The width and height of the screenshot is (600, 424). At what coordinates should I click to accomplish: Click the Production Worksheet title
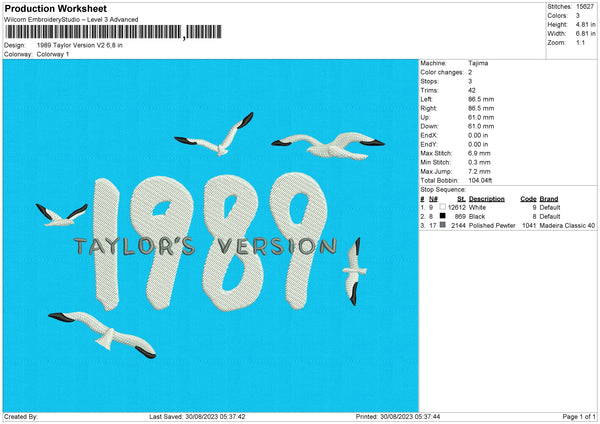(x=55, y=8)
